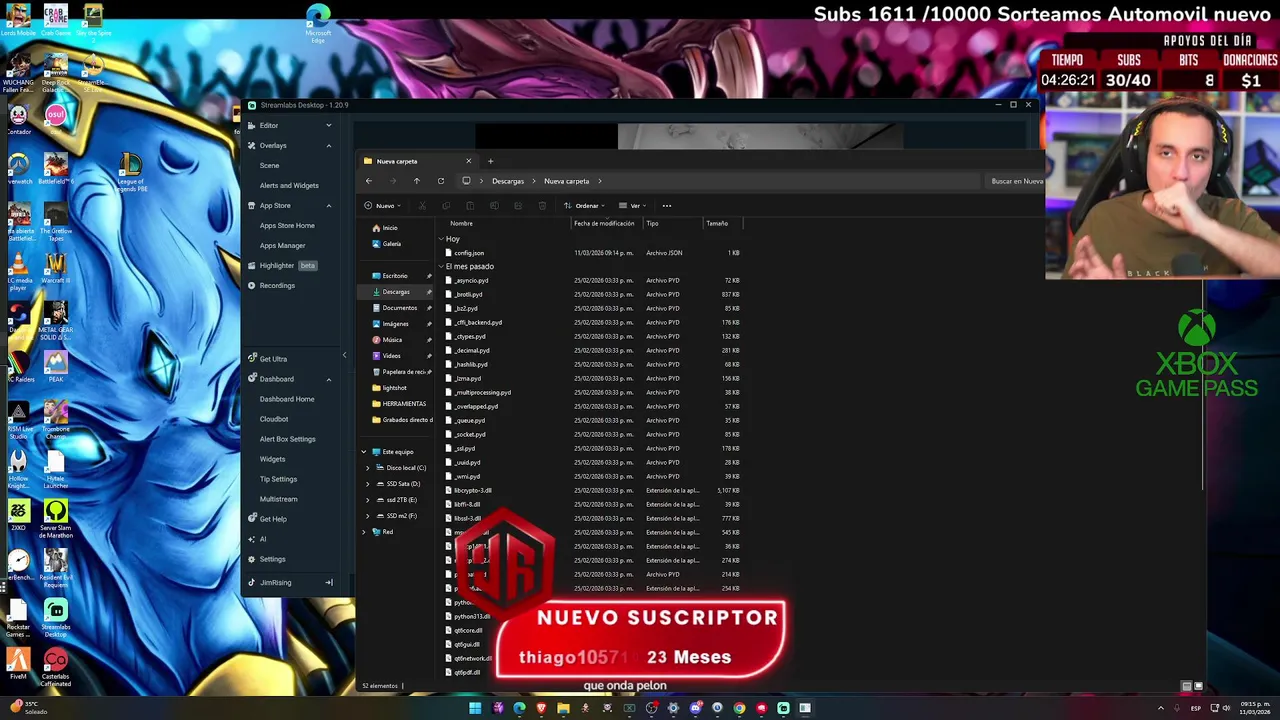Open the Nuevo dropdown in Explorer

(383, 205)
